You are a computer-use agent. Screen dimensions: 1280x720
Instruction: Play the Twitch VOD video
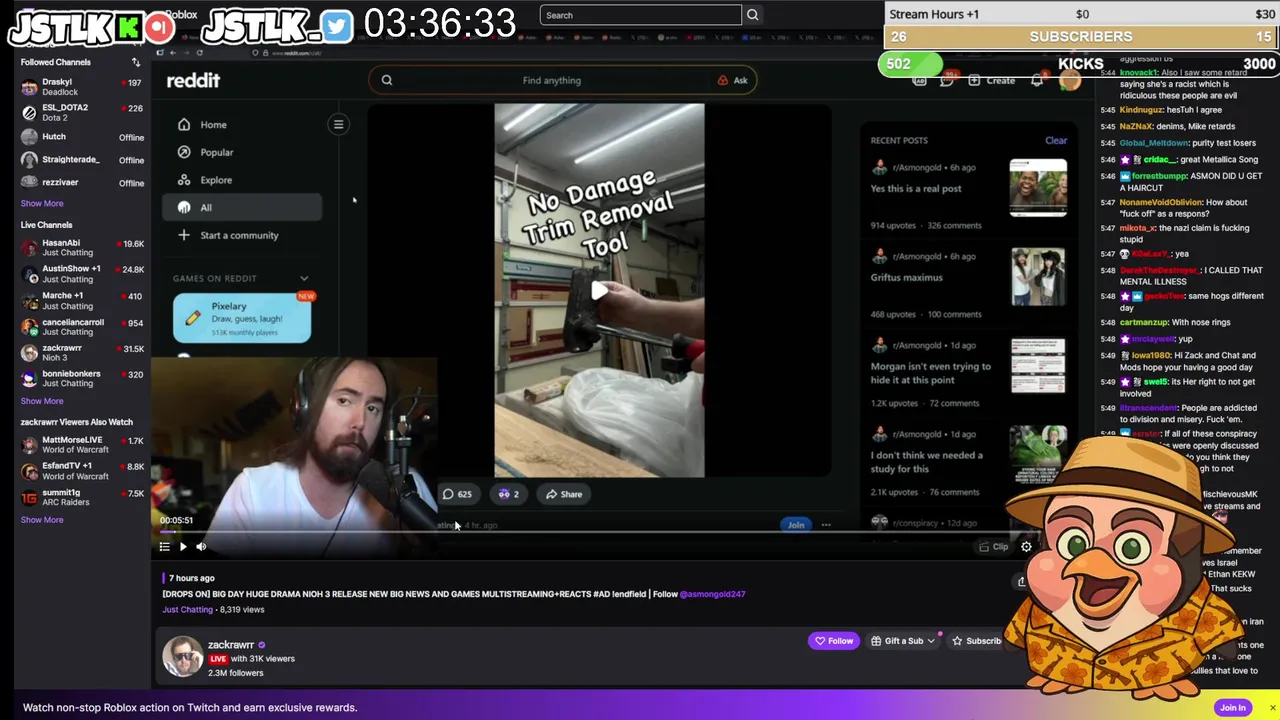(x=183, y=547)
